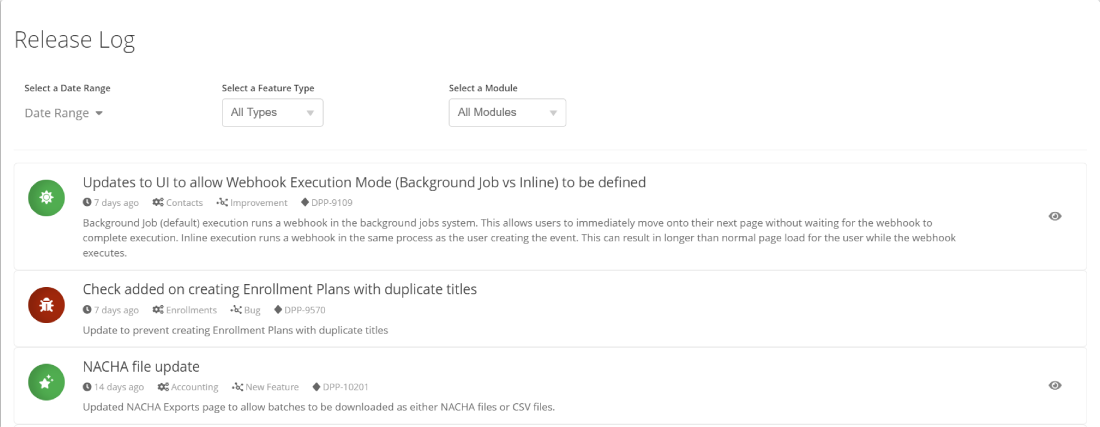Click the Contacts module gears icon
The image size is (1100, 427).
click(160, 203)
